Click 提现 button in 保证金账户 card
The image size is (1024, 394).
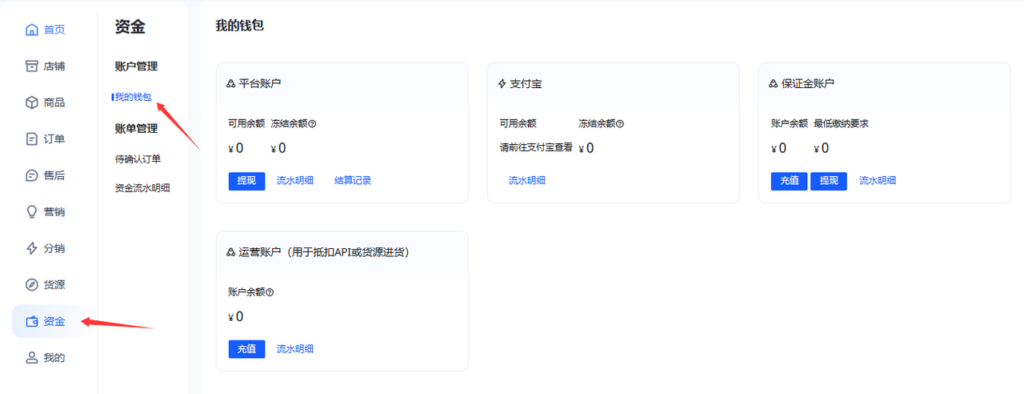pos(829,181)
